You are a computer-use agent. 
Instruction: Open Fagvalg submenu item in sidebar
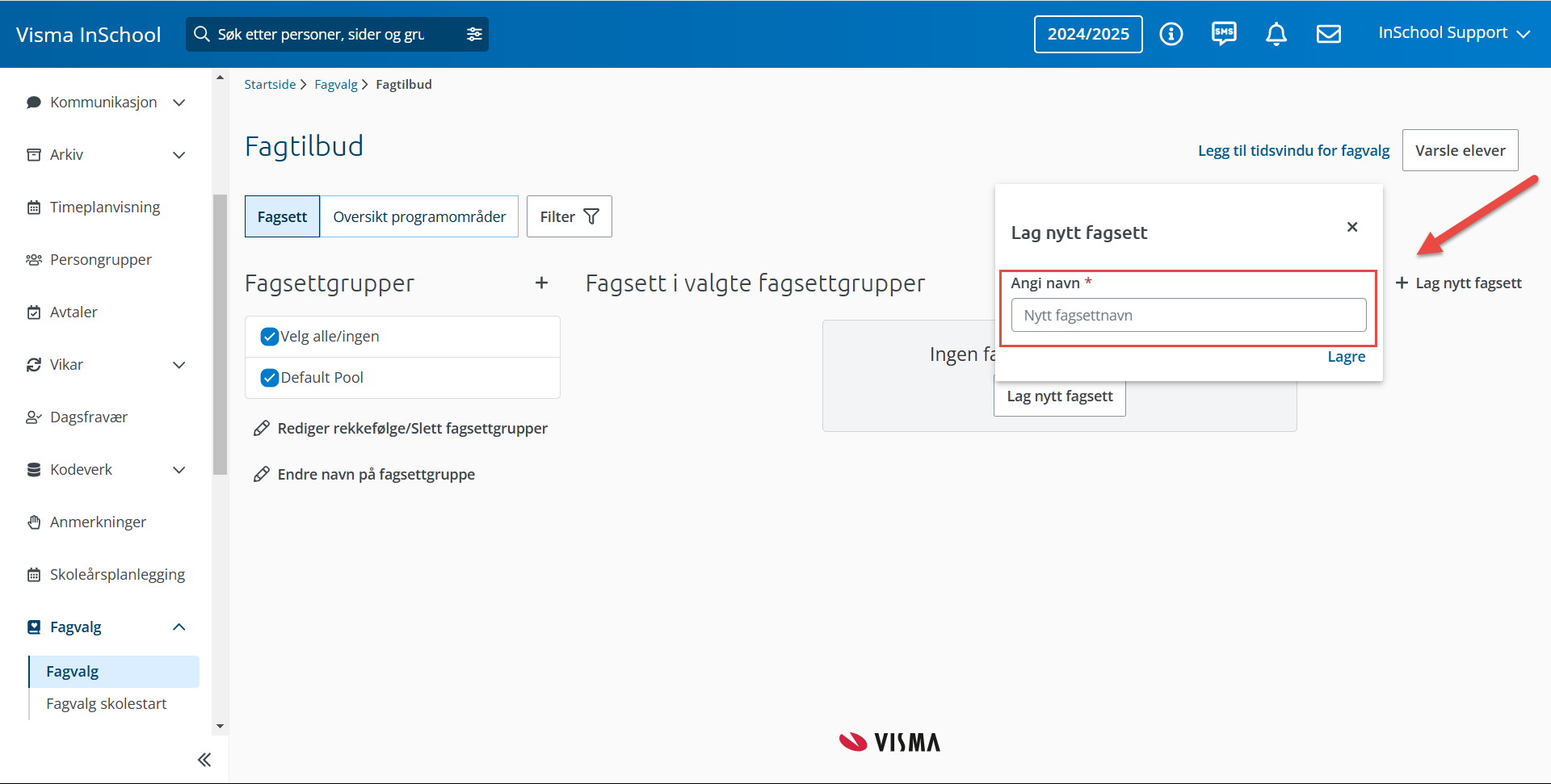[x=114, y=672]
